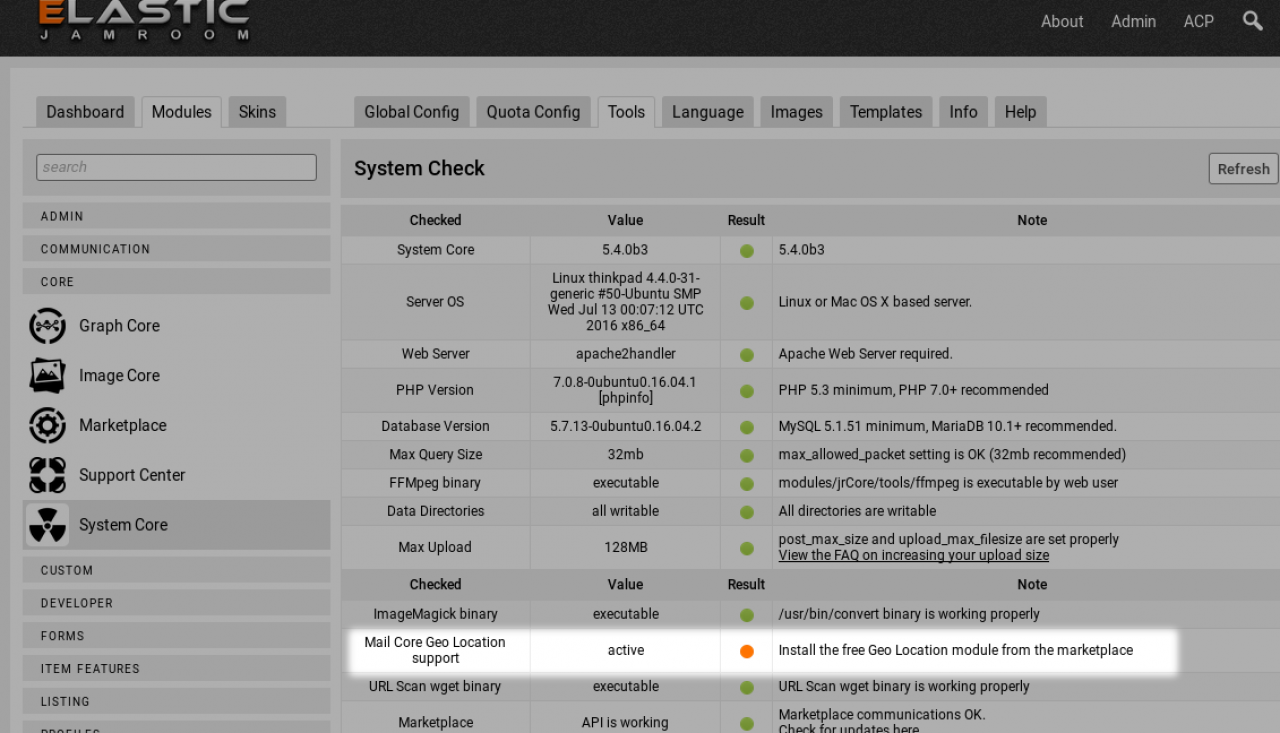
Task: Select the System Core radiation icon
Action: click(x=47, y=525)
